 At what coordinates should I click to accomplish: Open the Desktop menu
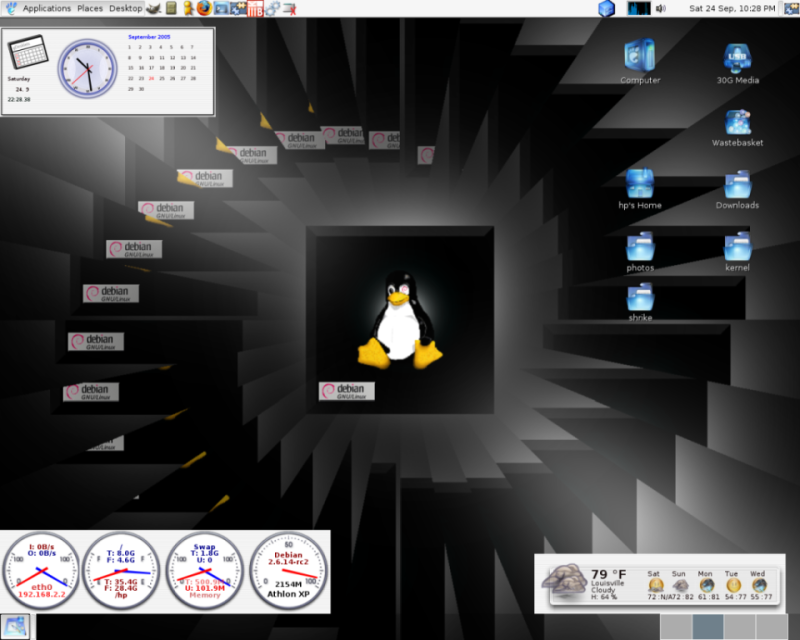point(126,8)
